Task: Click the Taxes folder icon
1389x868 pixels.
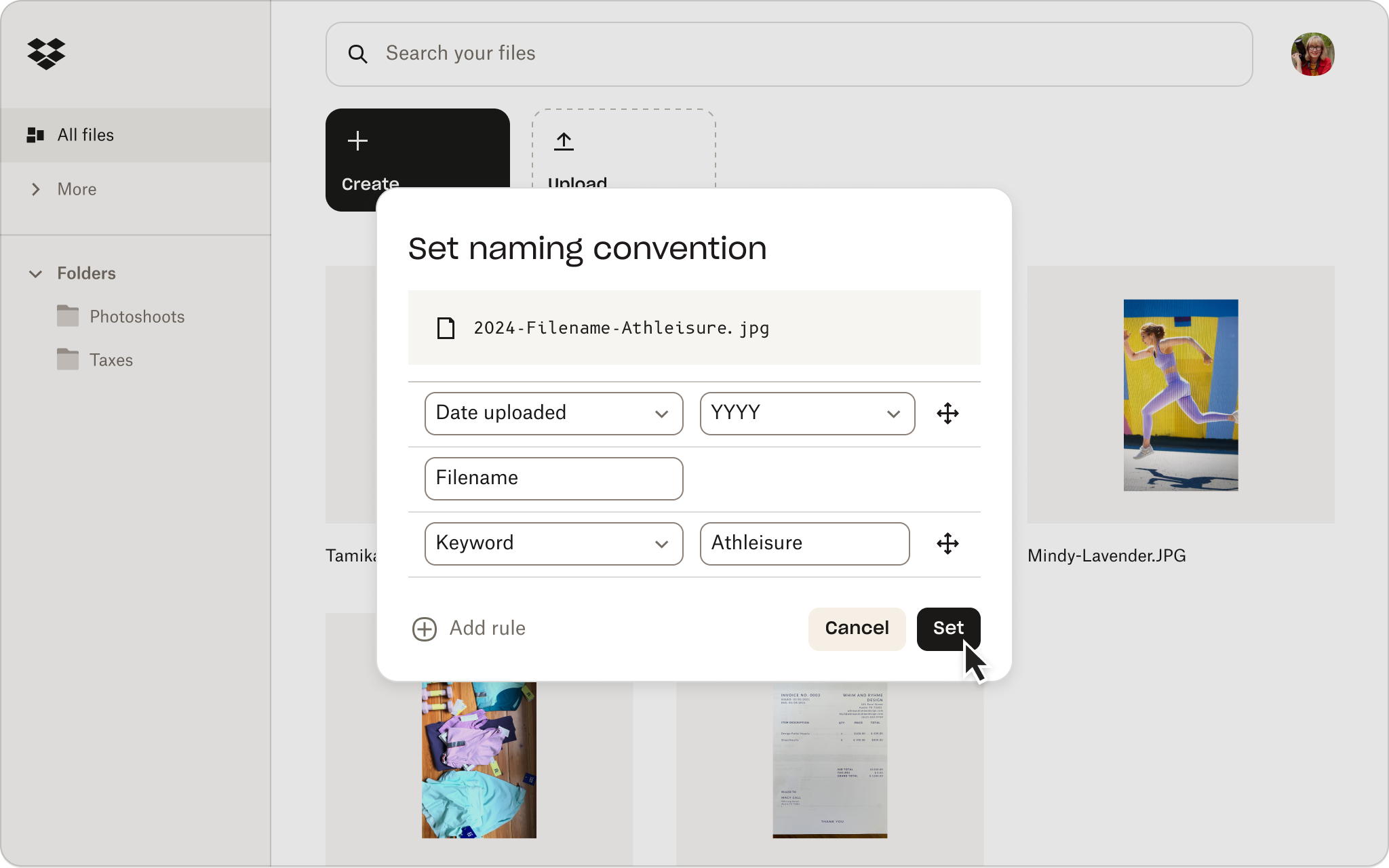Action: (x=69, y=359)
